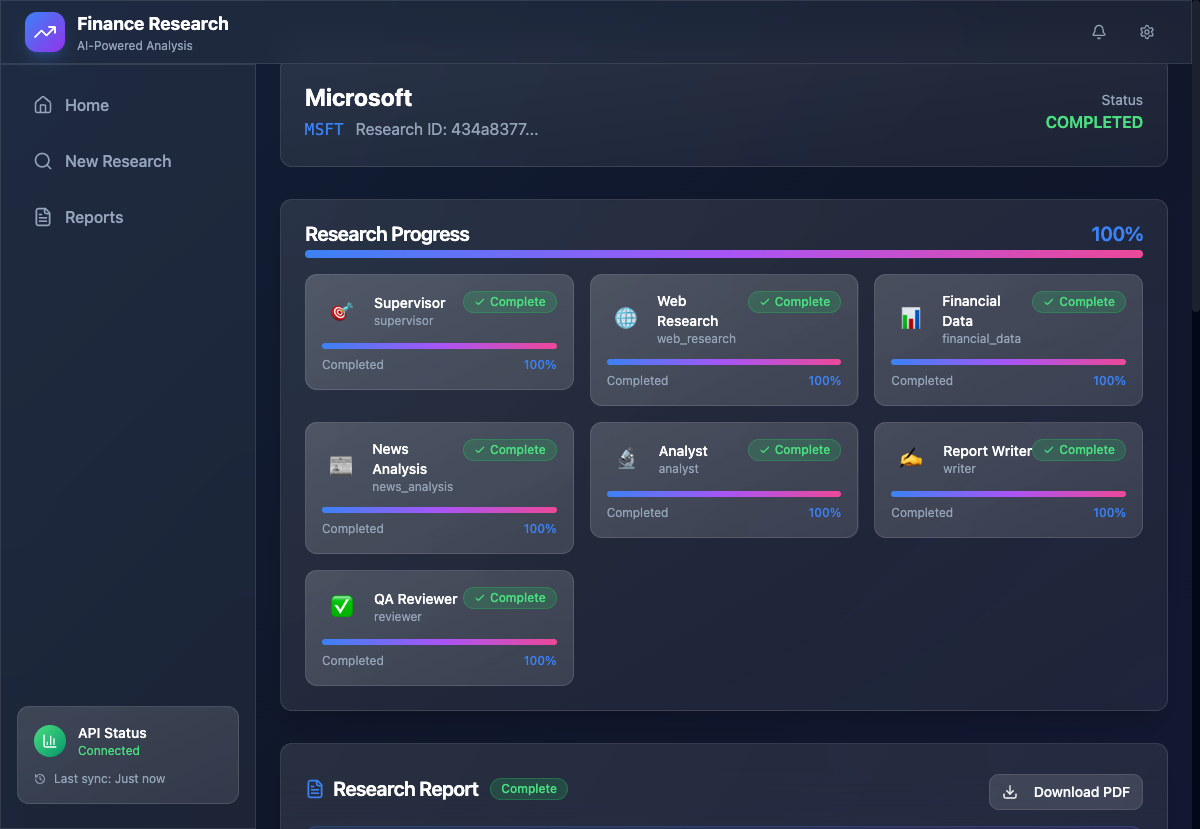Click the Financial Data bar chart icon

pos(911,318)
